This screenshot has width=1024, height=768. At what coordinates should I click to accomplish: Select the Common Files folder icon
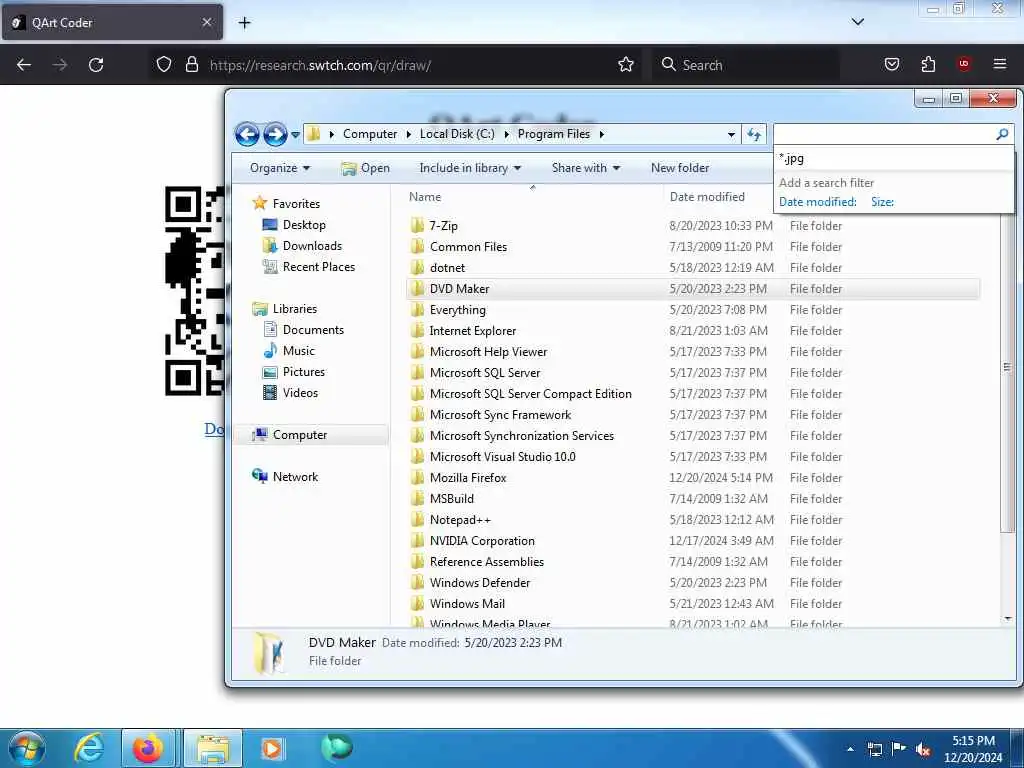[417, 247]
